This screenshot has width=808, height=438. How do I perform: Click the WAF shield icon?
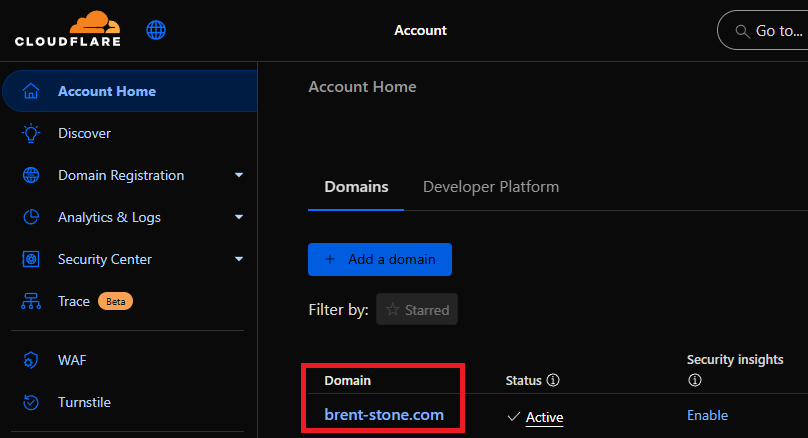coord(31,360)
